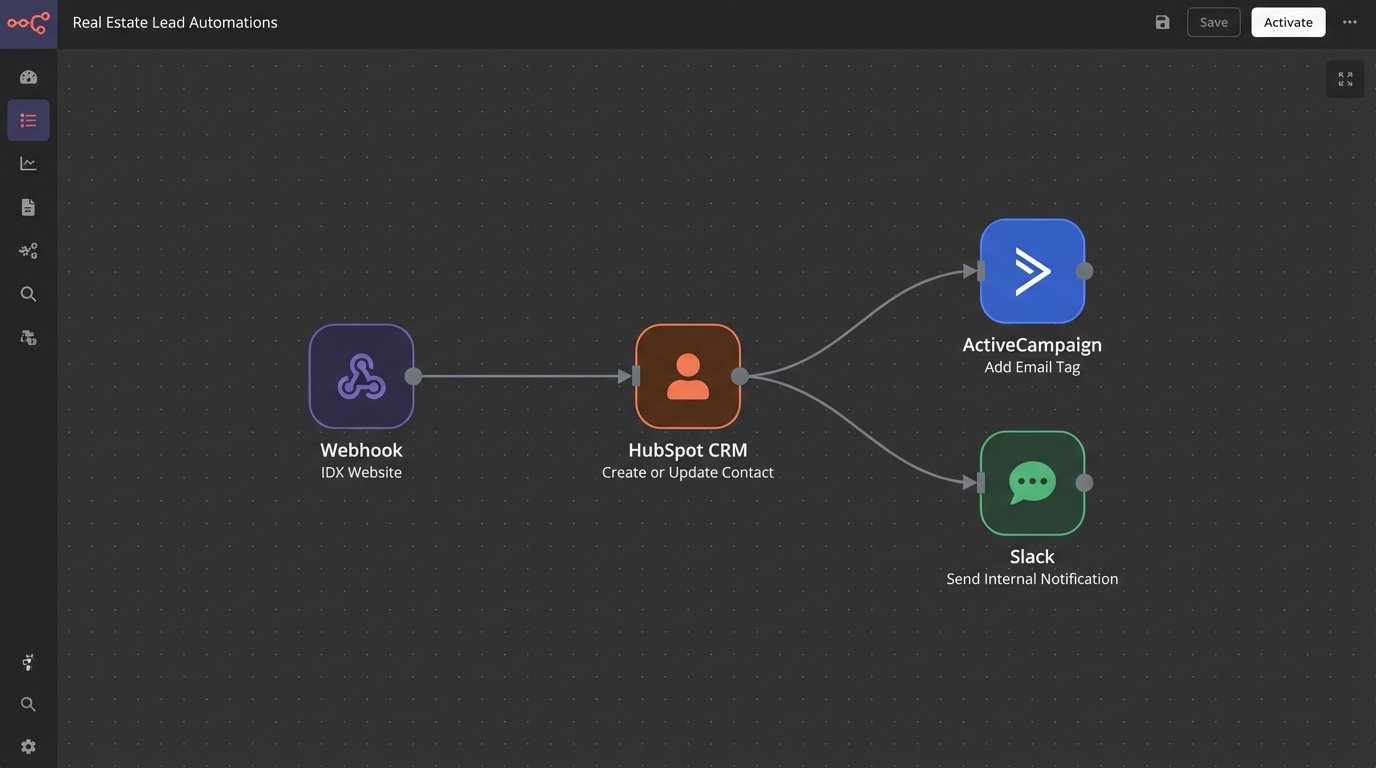
Task: Click the floppy disk icon beside Save
Action: pyautogui.click(x=1162, y=22)
